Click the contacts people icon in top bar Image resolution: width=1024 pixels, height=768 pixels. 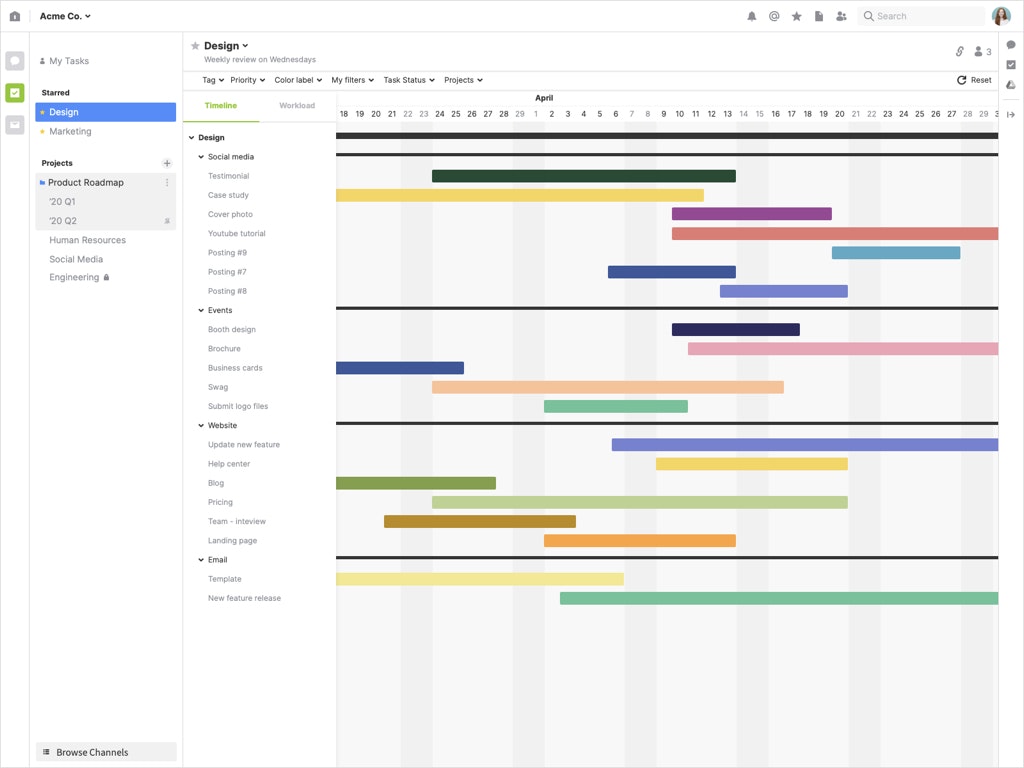pyautogui.click(x=841, y=16)
